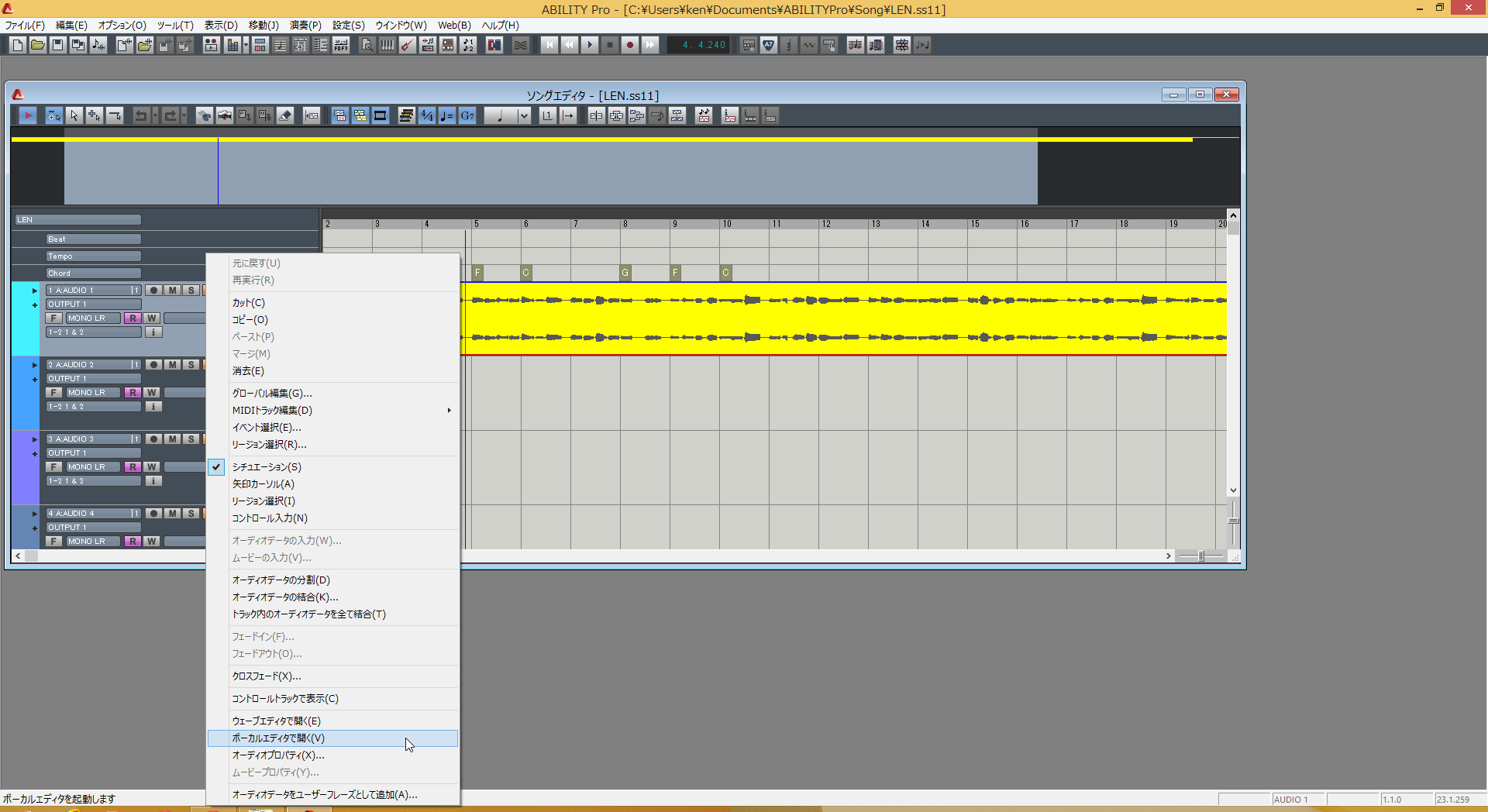Open the MIDIトラック編集(D) submenu
Screen dimensions: 1488x812
click(x=332, y=411)
